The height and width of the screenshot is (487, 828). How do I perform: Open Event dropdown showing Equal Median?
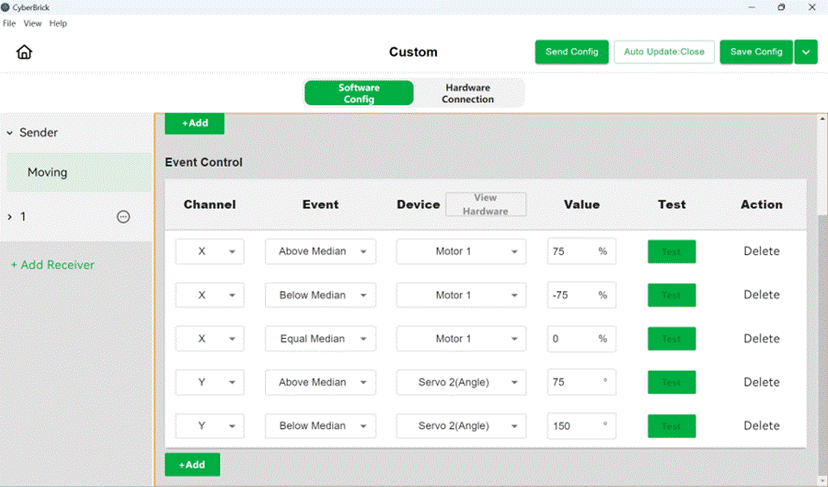pyautogui.click(x=321, y=339)
